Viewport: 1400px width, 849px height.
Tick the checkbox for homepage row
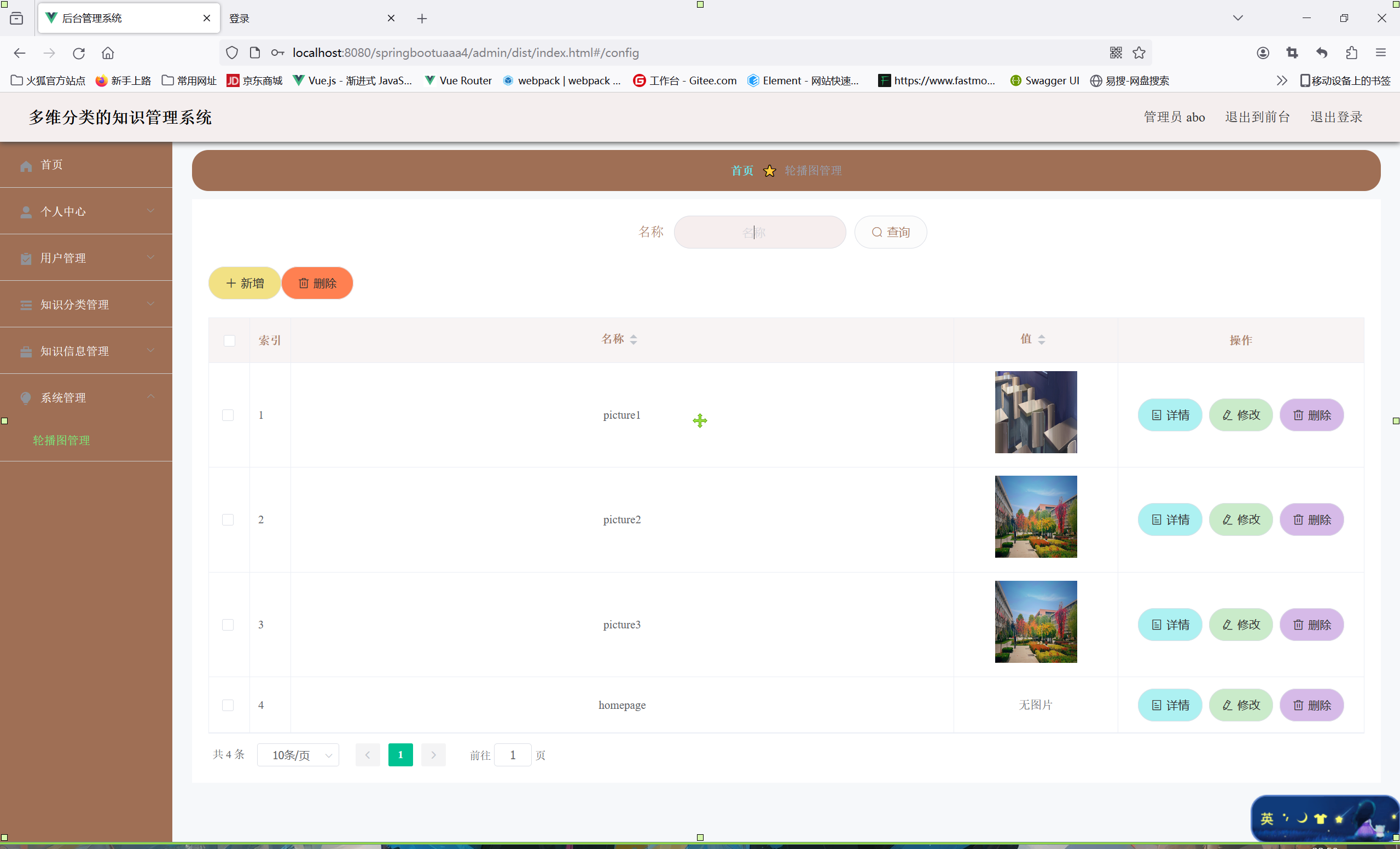pyautogui.click(x=228, y=705)
